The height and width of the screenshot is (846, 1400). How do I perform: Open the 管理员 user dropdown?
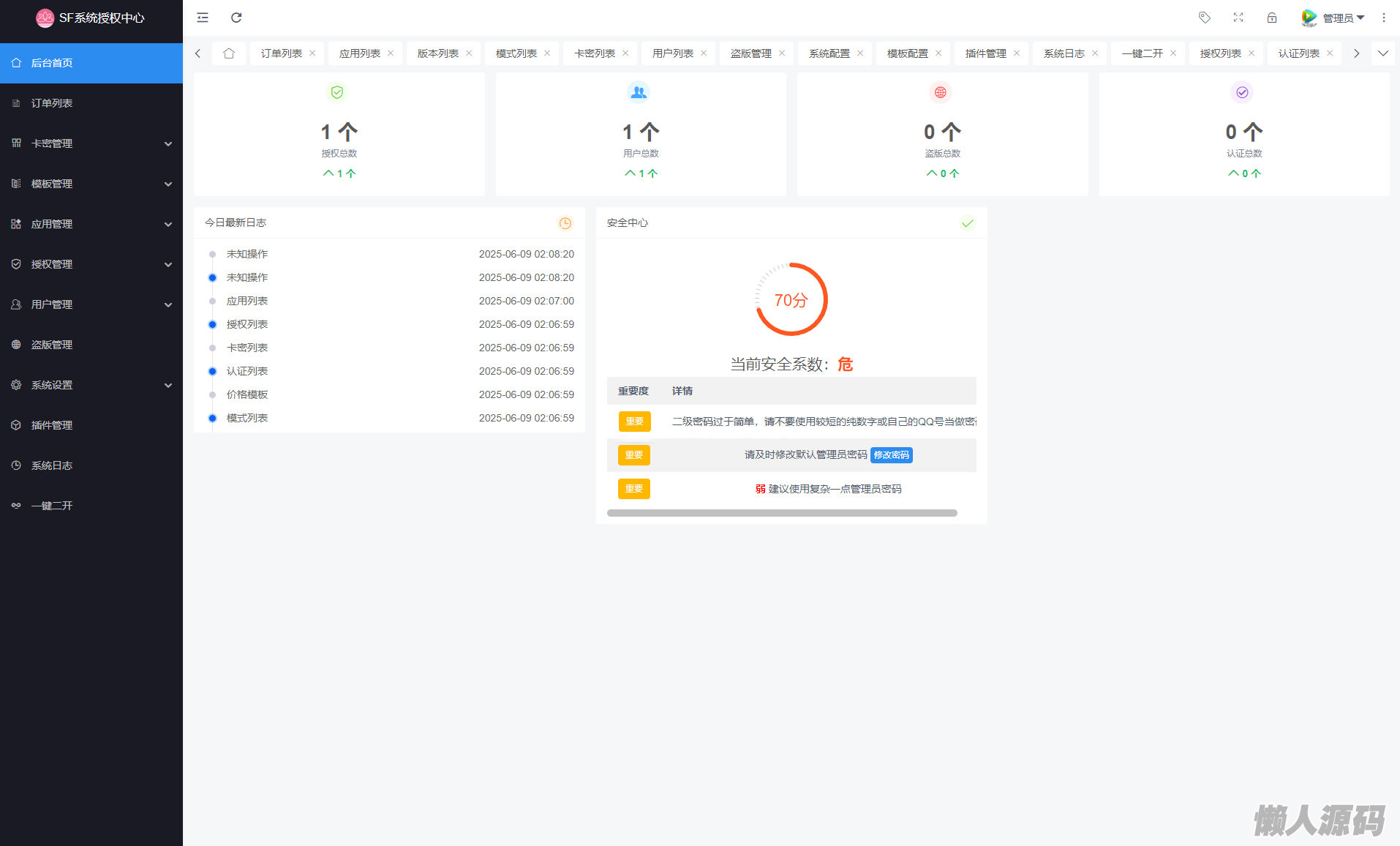coord(1333,18)
